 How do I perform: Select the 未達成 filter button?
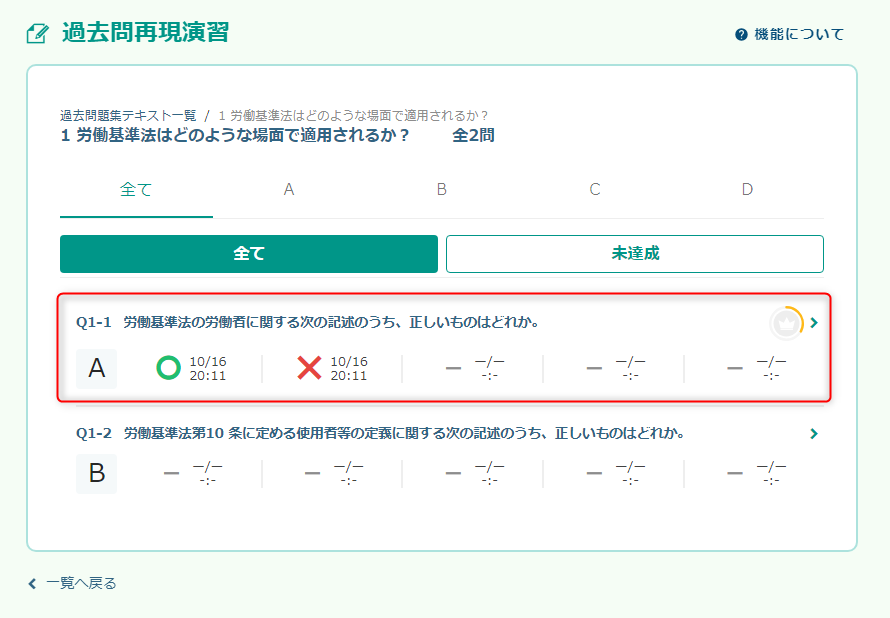coord(635,254)
